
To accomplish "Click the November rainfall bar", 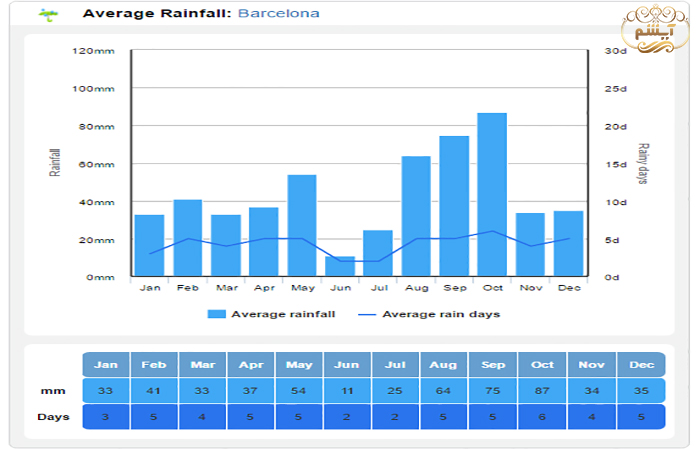I will point(530,245).
